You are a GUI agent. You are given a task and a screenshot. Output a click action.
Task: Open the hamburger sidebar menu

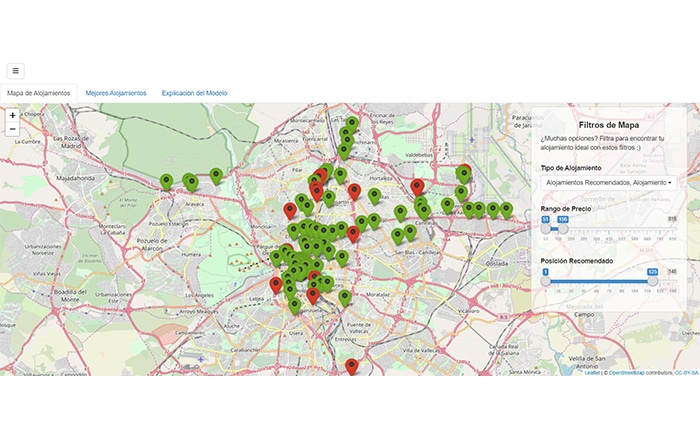coord(15,71)
